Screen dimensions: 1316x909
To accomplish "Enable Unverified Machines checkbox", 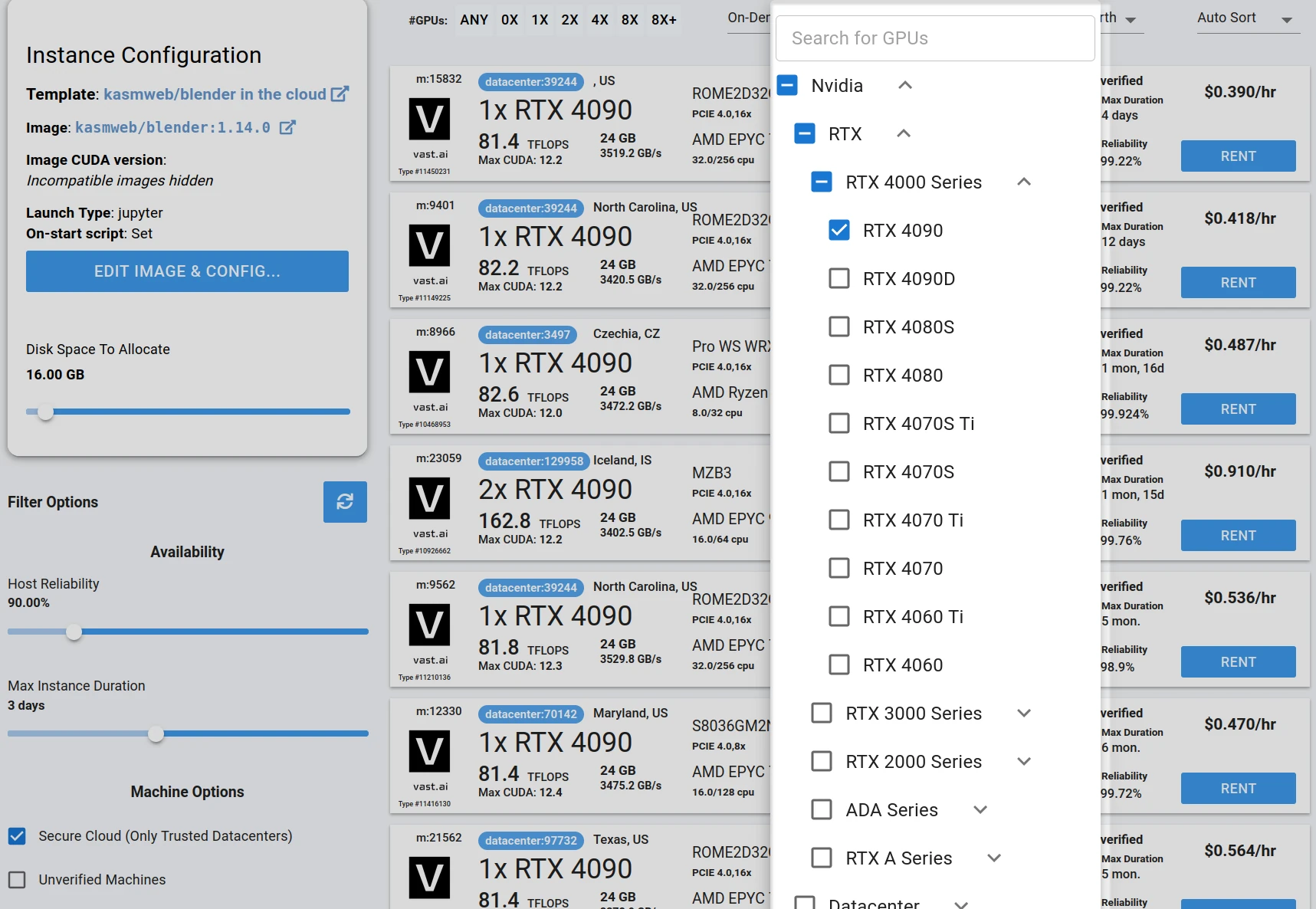I will 17,879.
